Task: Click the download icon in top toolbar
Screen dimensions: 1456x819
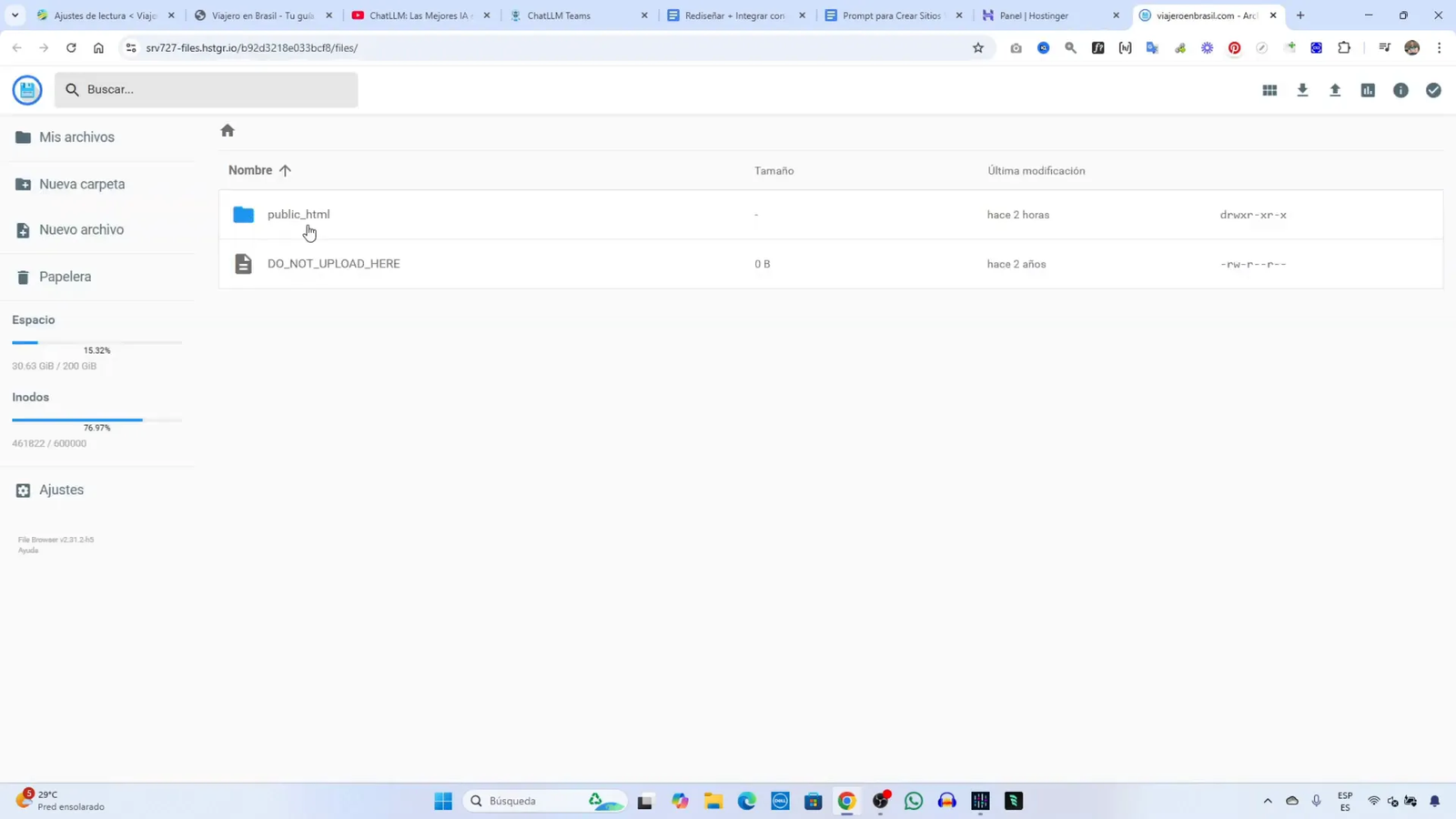Action: (1302, 90)
